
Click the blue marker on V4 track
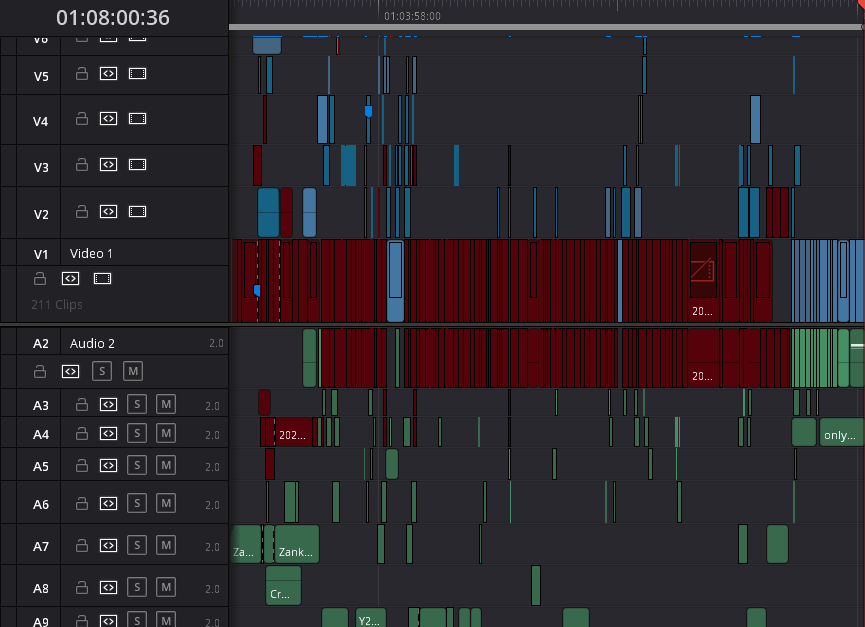click(369, 111)
